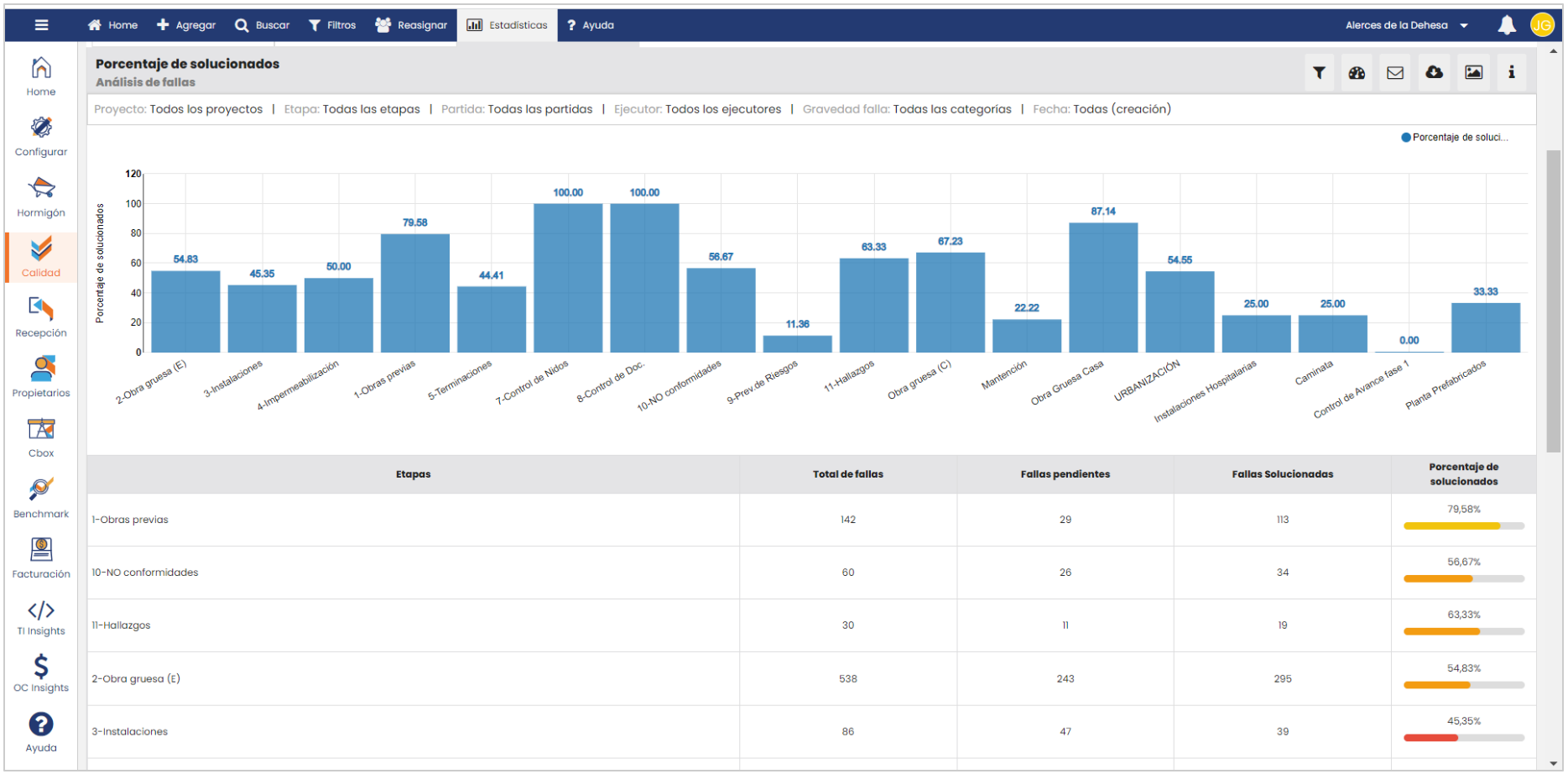The width and height of the screenshot is (1568, 774).
Task: Toggle the hamburger sidebar menu
Action: [x=41, y=25]
